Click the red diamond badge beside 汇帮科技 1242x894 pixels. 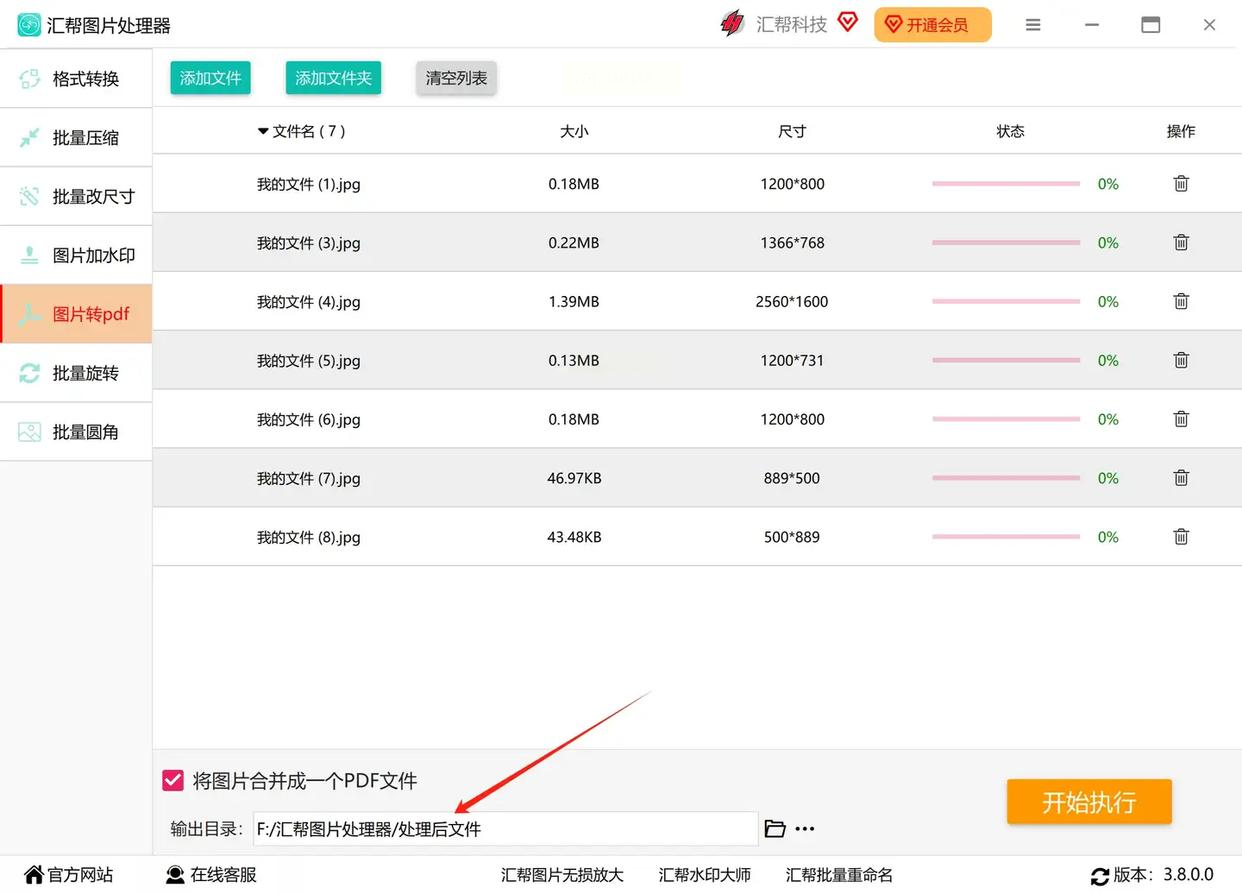coord(848,22)
